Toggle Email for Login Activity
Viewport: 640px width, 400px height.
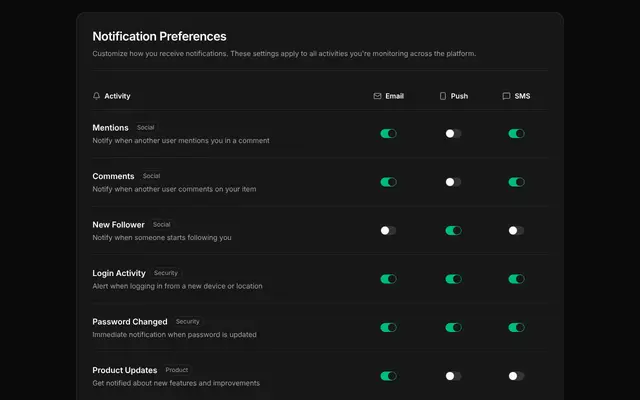pyautogui.click(x=388, y=279)
